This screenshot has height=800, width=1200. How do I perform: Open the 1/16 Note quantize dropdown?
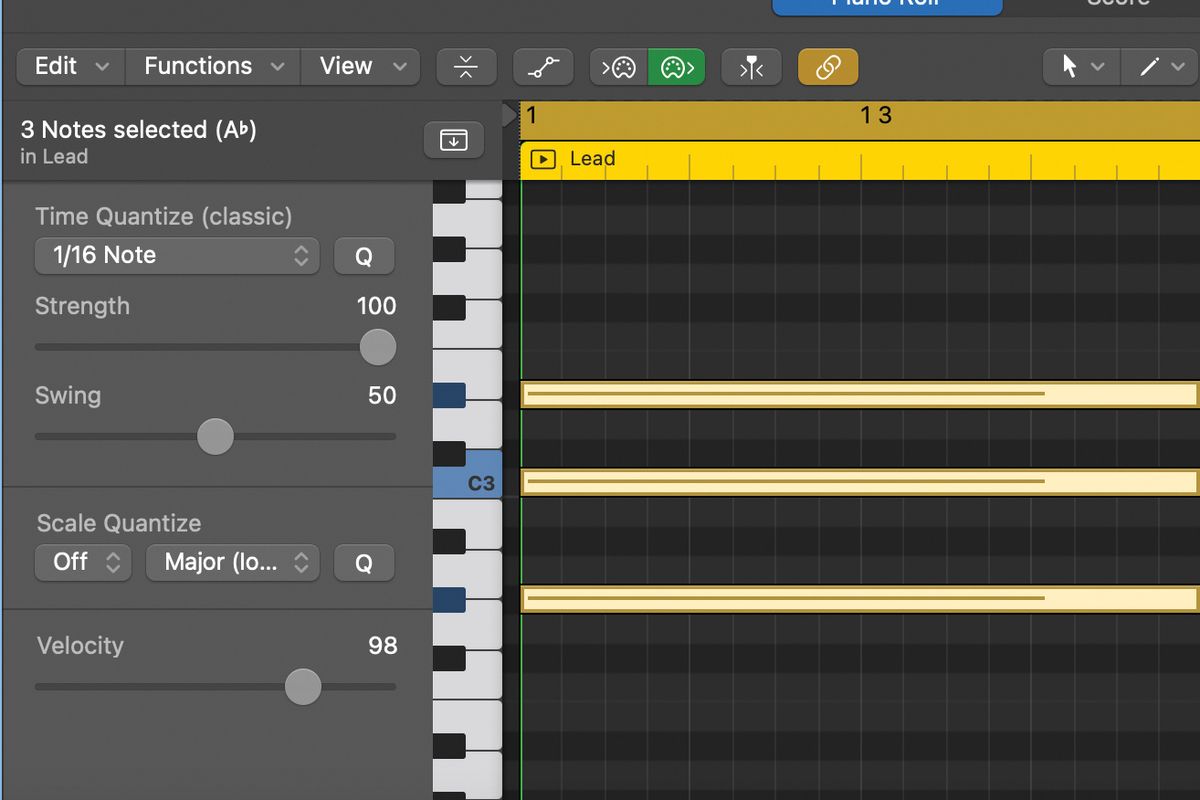[x=176, y=255]
